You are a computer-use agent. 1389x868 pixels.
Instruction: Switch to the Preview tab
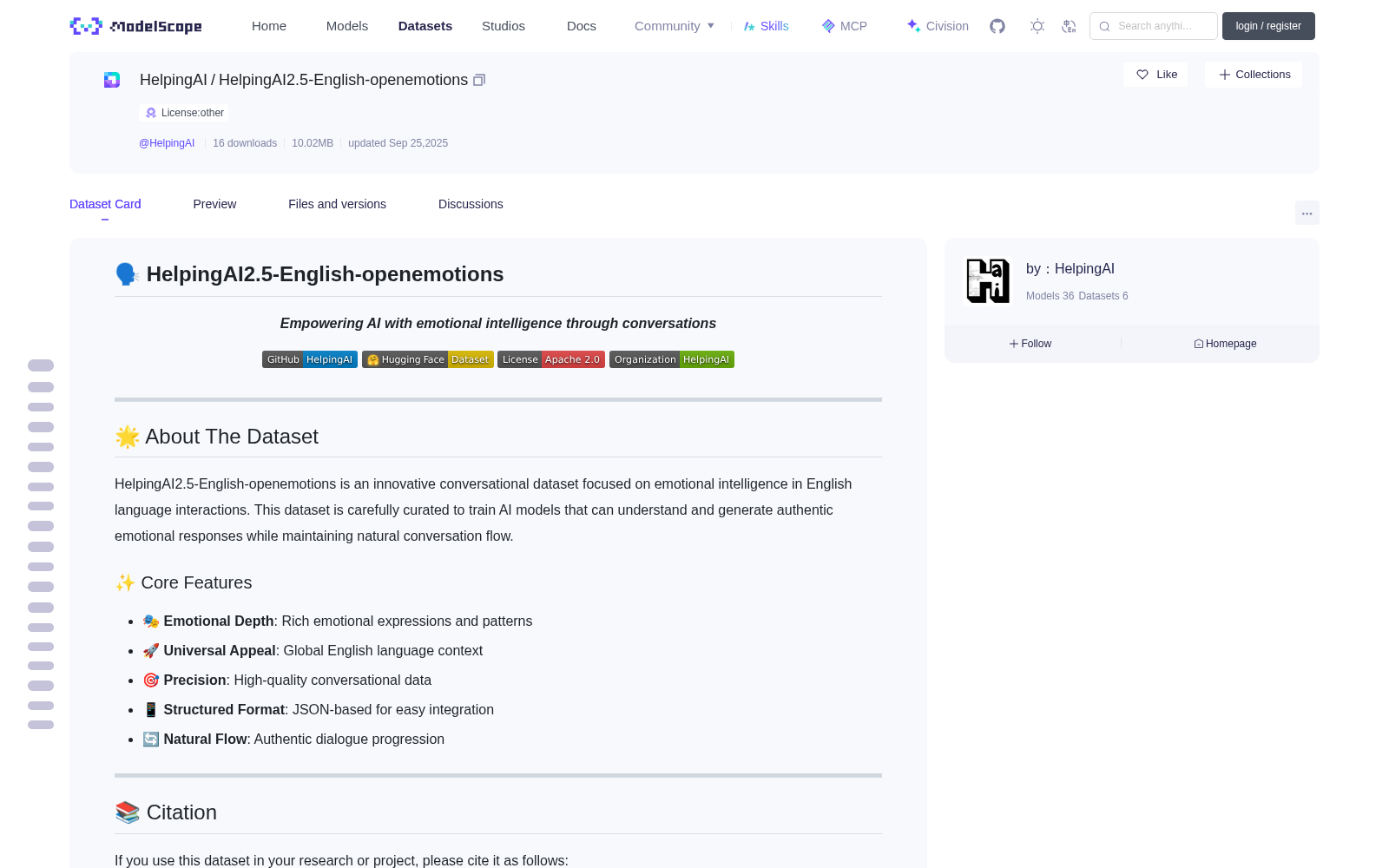click(214, 204)
